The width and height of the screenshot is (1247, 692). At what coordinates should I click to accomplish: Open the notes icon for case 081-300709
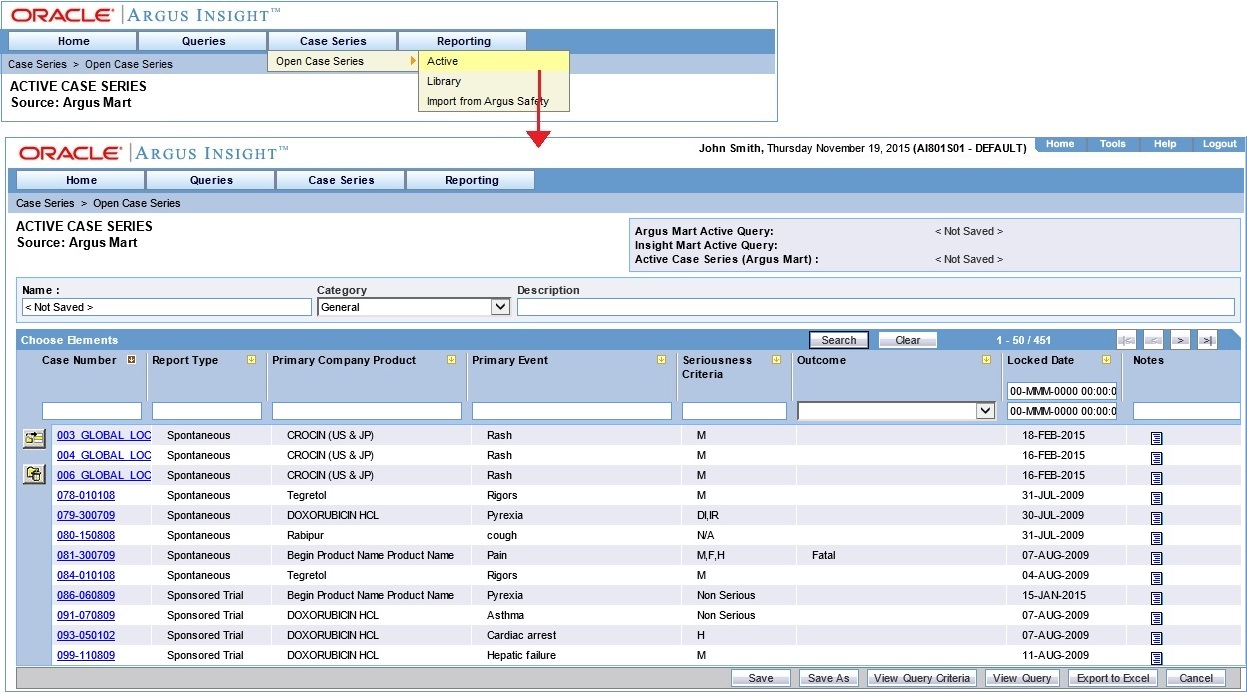pyautogui.click(x=1156, y=558)
